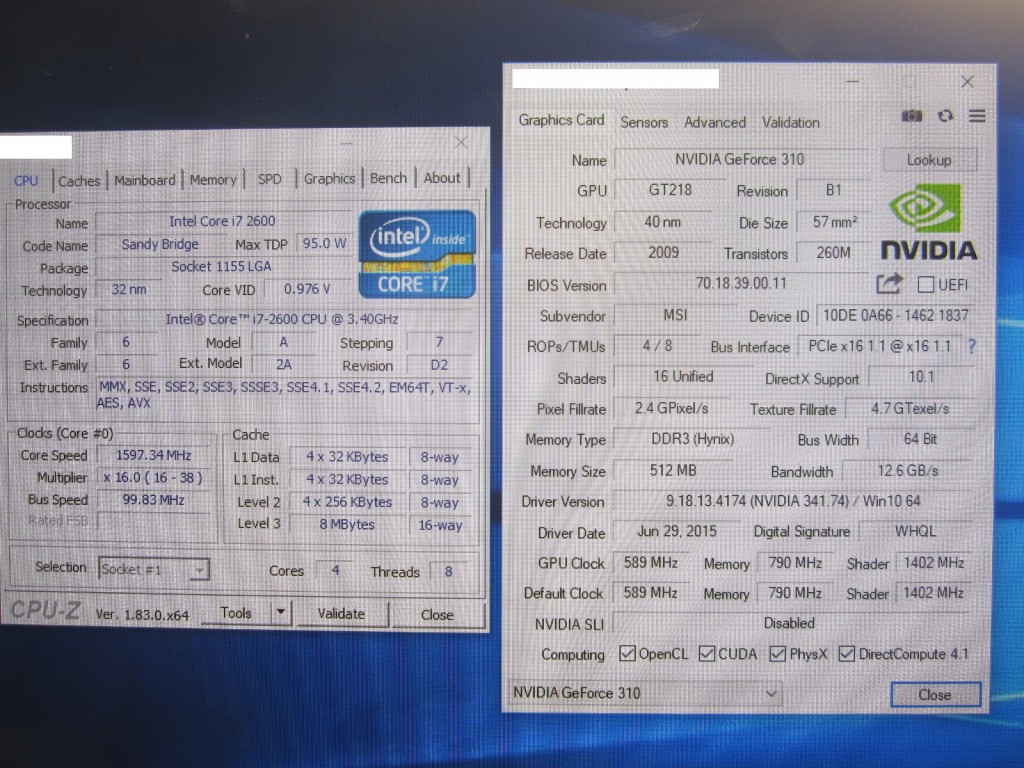Click the Subvendor value MSI
The height and width of the screenshot is (768, 1024).
(x=675, y=315)
